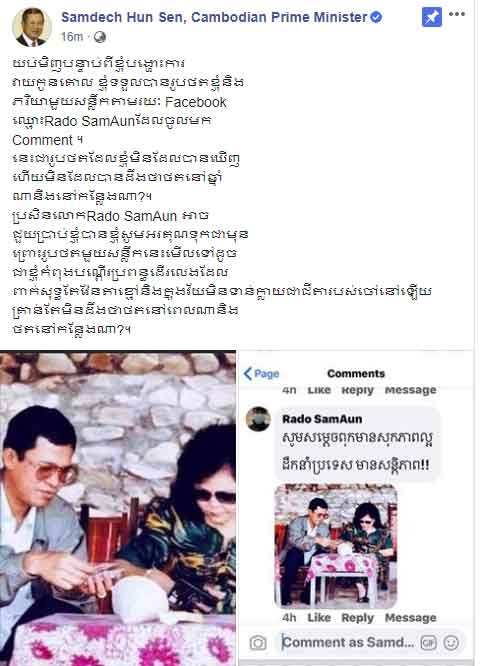484x666 pixels.
Task: Open the photo attached to Rado SamAun's comment
Action: (x=336, y=546)
